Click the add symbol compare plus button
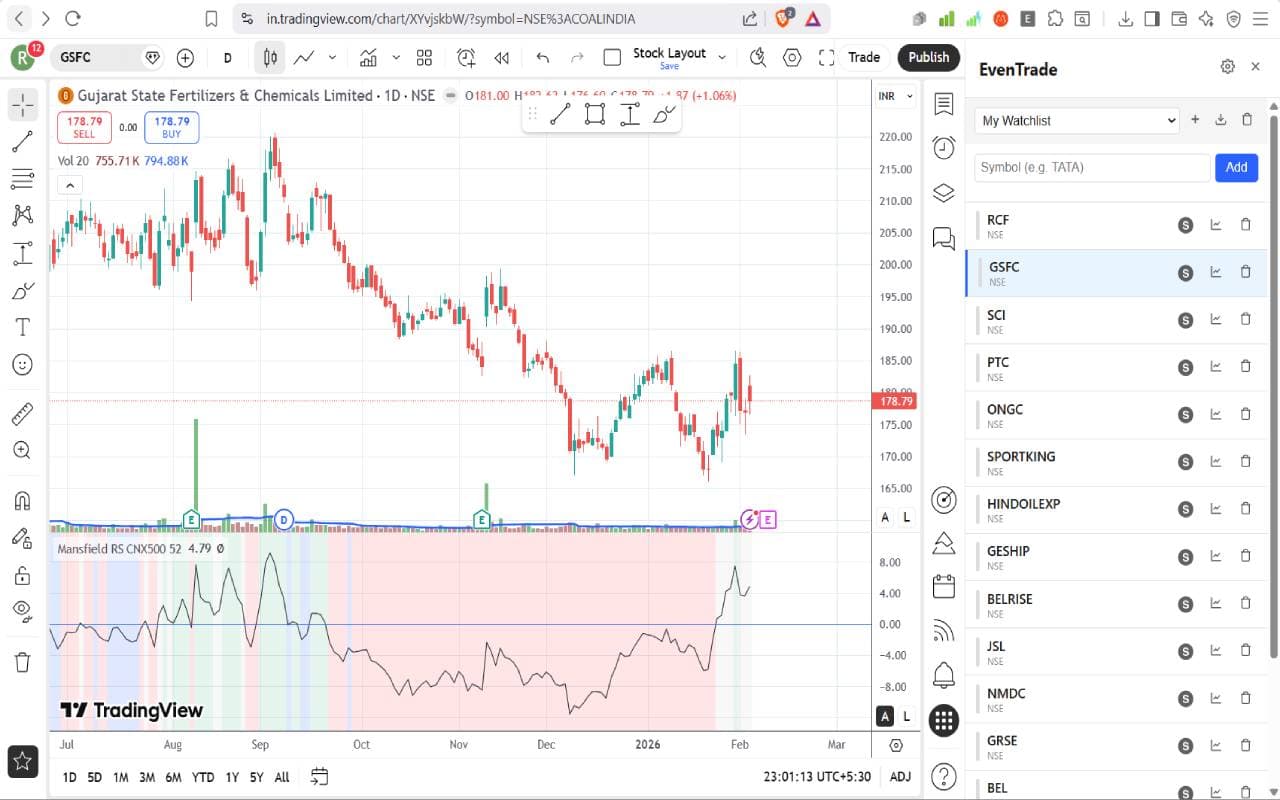This screenshot has width=1280, height=800. point(185,58)
